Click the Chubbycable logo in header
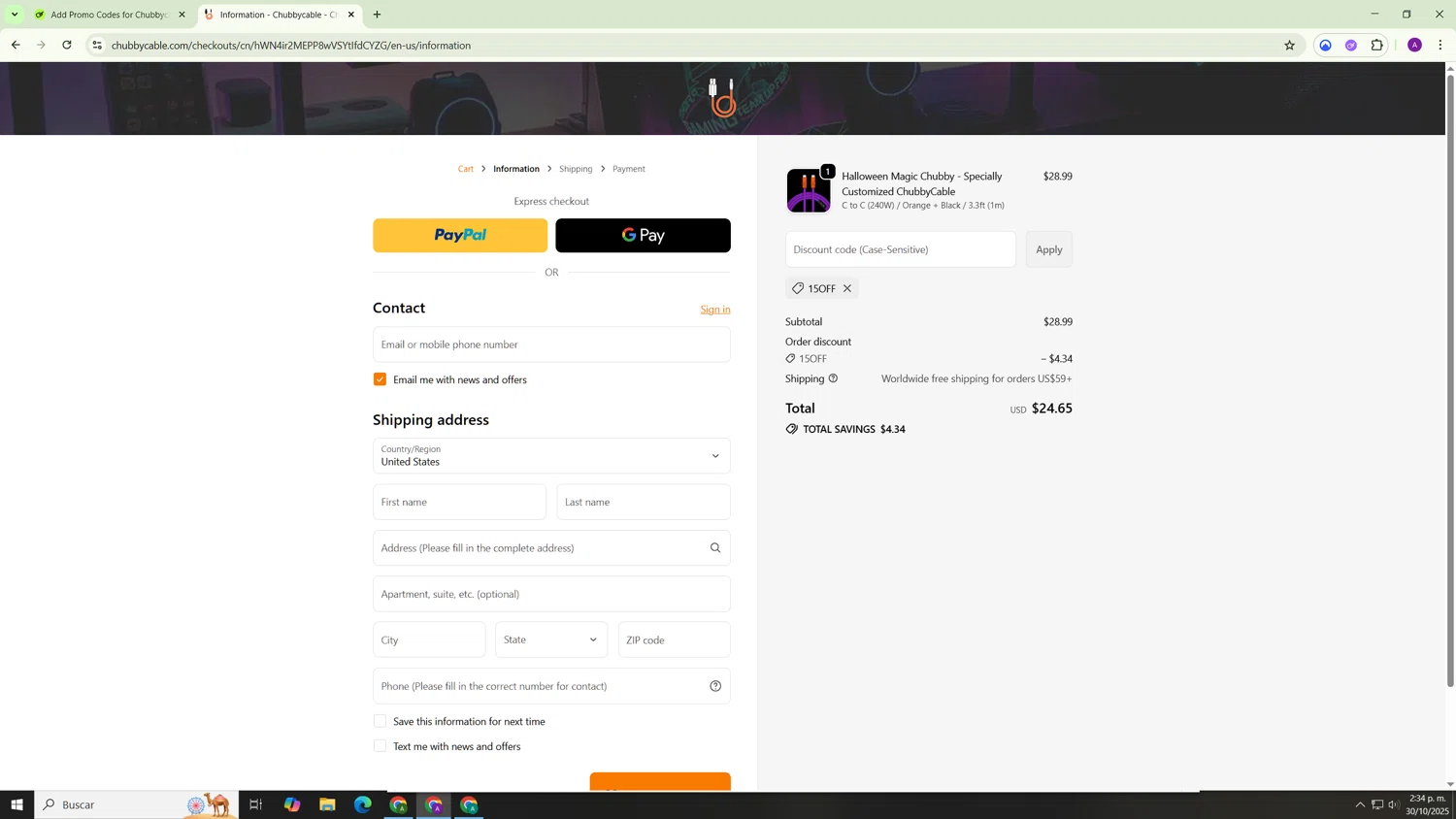This screenshot has width=1456, height=819. (x=722, y=98)
